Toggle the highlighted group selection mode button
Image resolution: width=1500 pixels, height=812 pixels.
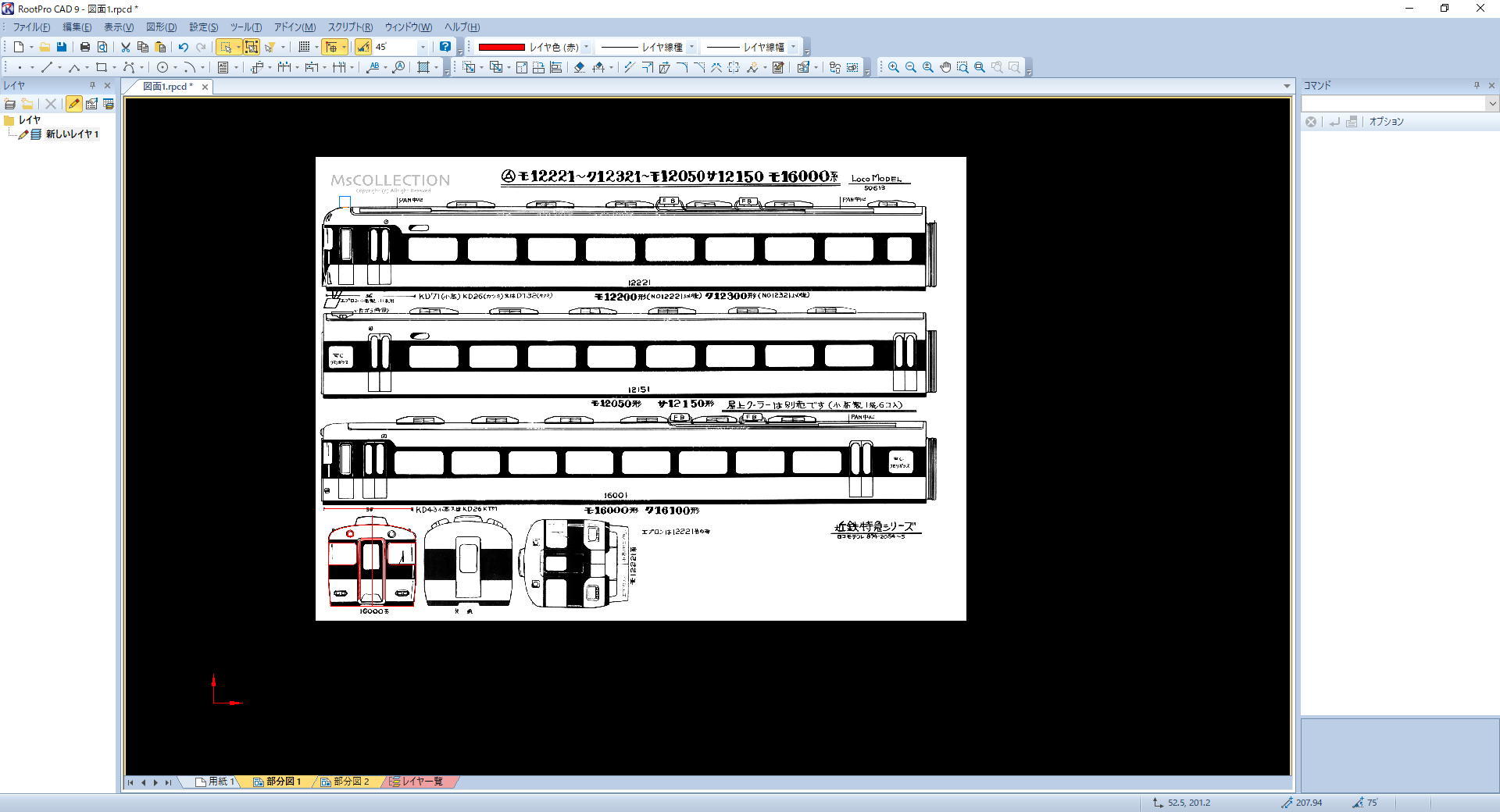click(252, 47)
